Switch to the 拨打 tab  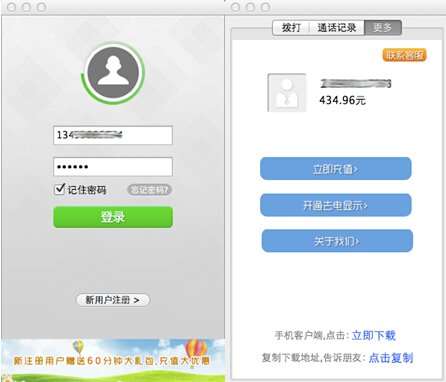[291, 28]
